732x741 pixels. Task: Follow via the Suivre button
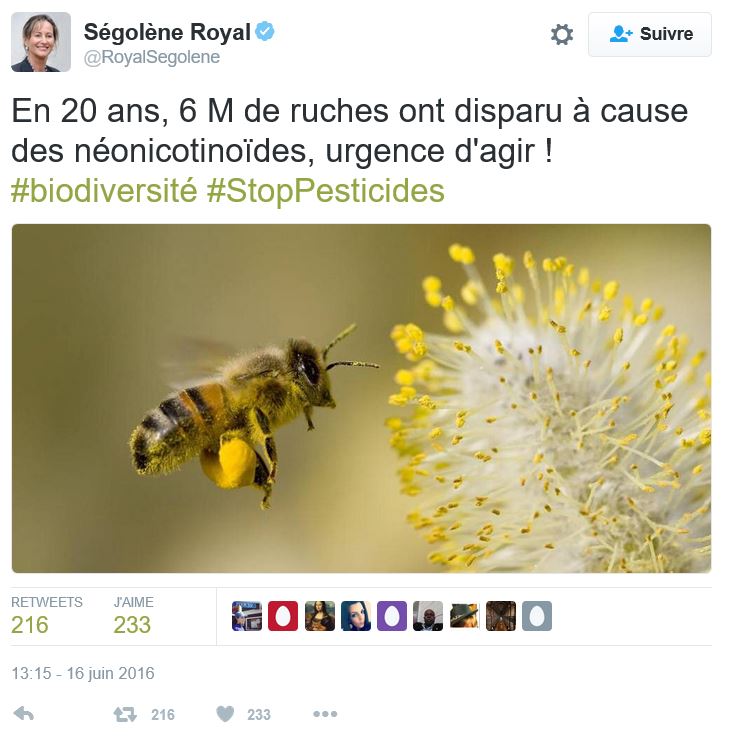click(650, 34)
